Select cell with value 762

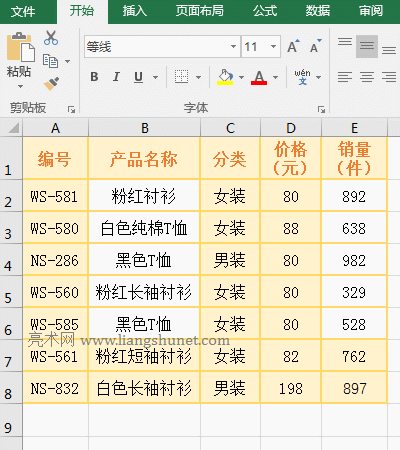point(354,356)
